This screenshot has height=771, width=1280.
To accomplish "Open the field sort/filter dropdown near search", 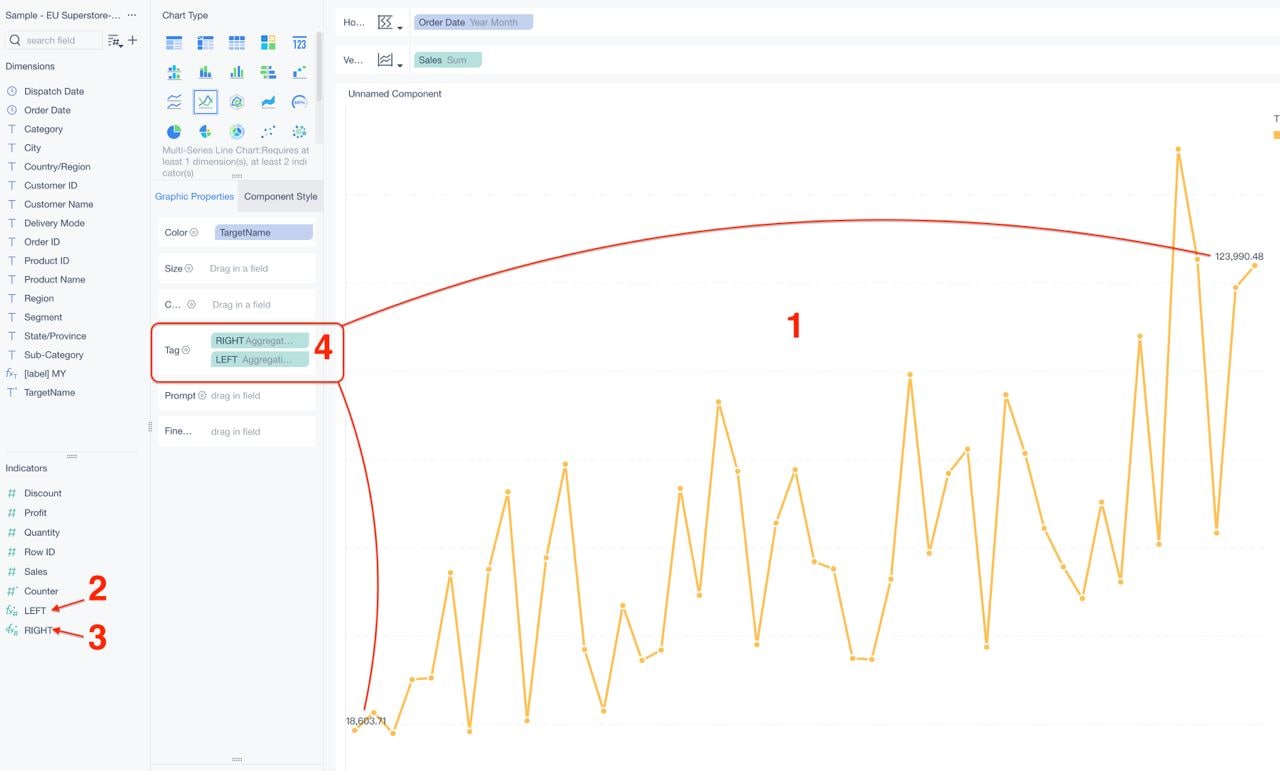I will [115, 41].
